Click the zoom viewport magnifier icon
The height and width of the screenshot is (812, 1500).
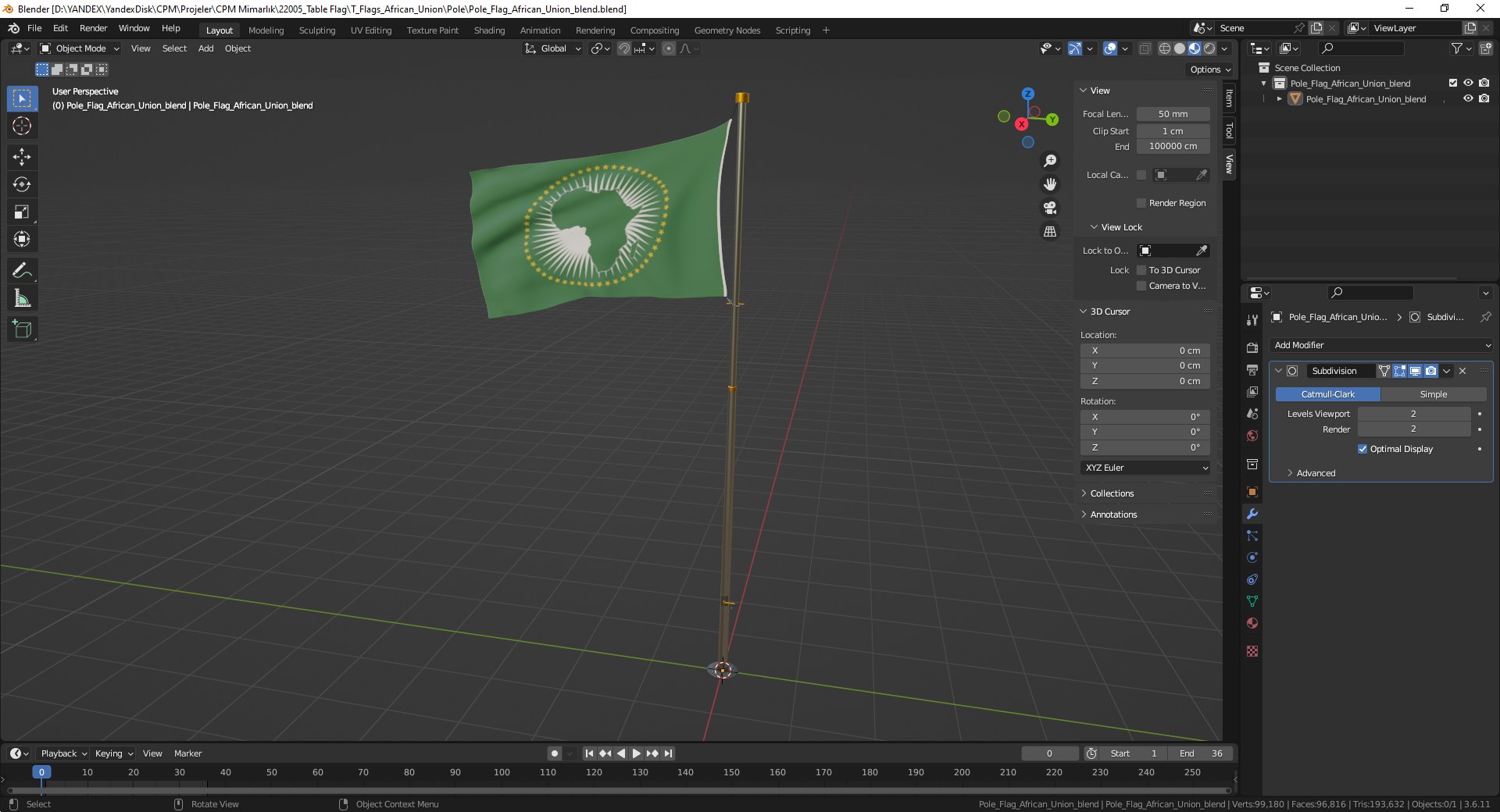click(x=1050, y=161)
